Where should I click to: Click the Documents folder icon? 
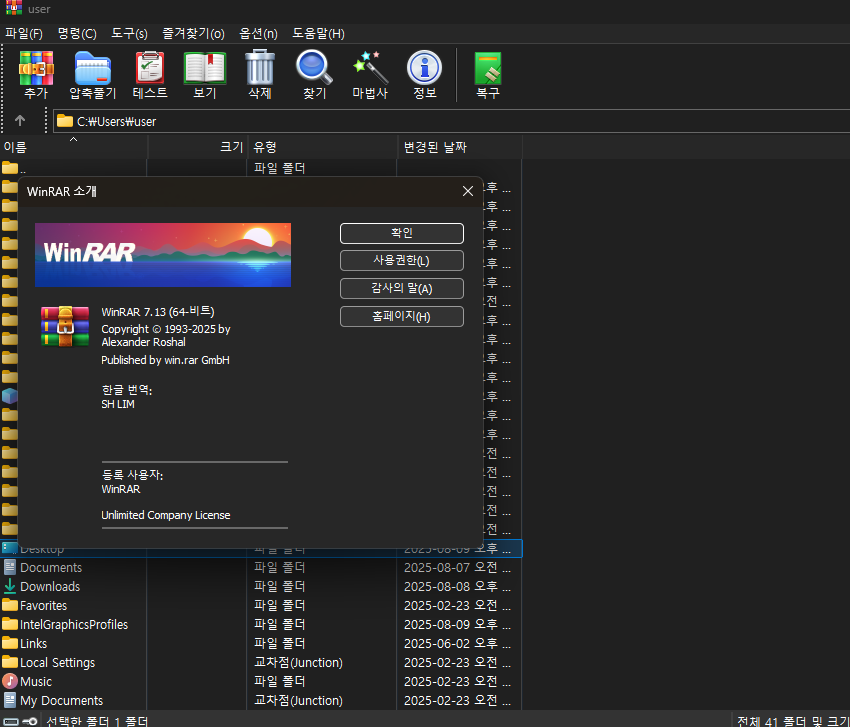click(x=10, y=567)
